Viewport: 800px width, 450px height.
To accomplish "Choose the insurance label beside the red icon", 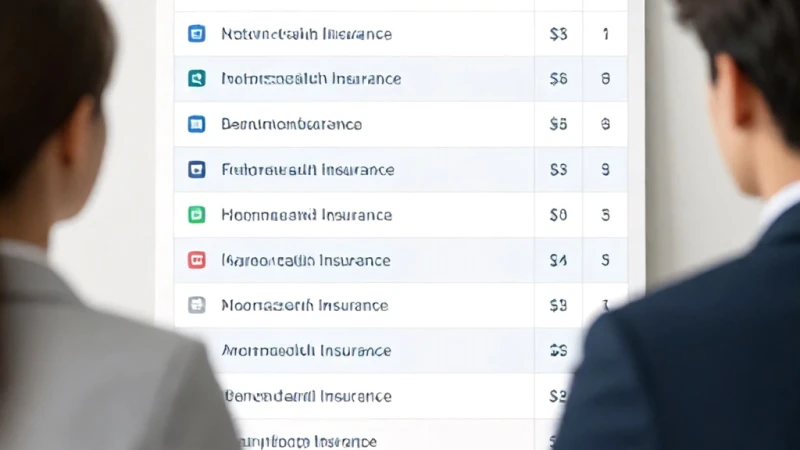I will (306, 261).
